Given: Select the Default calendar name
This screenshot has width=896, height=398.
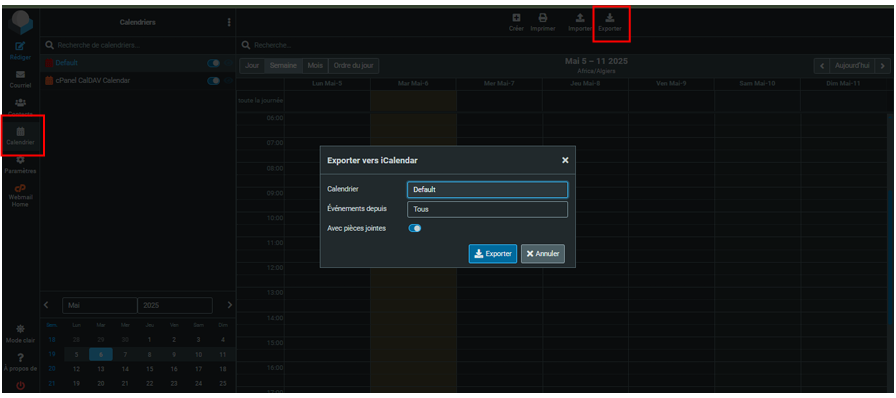Looking at the screenshot, I should 67,63.
